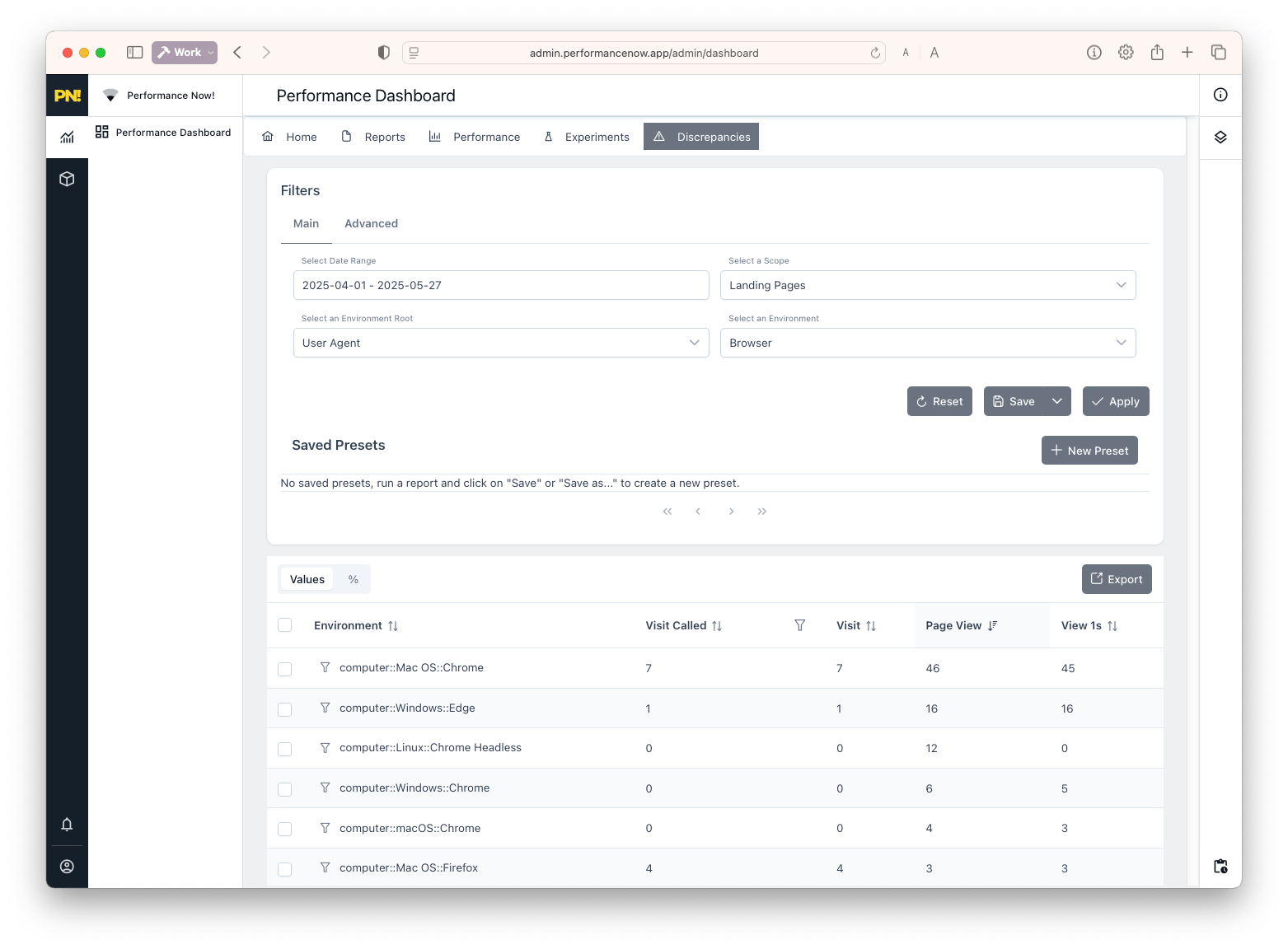
Task: Filter by computer::Windows::Chrome funnel icon
Action: point(325,788)
